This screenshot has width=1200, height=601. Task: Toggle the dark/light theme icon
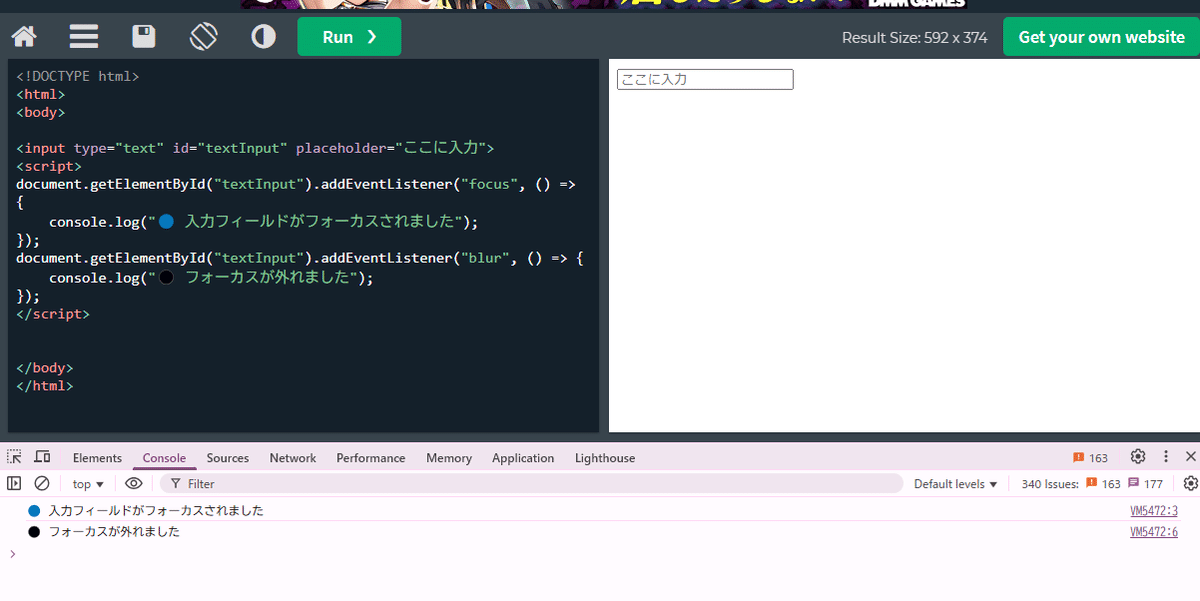264,37
